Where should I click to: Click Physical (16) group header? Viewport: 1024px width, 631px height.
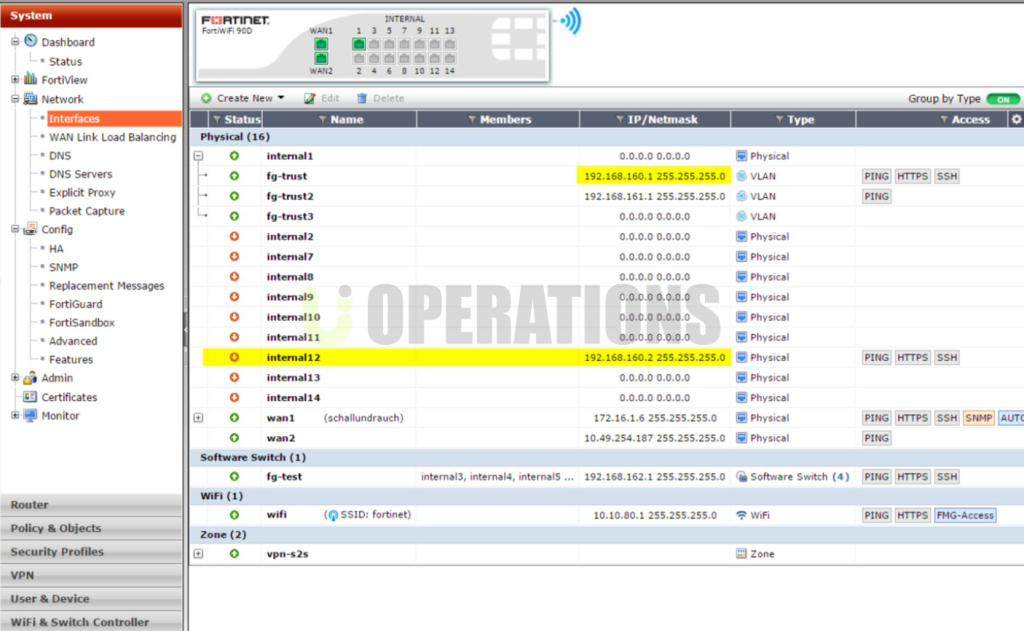(x=234, y=137)
